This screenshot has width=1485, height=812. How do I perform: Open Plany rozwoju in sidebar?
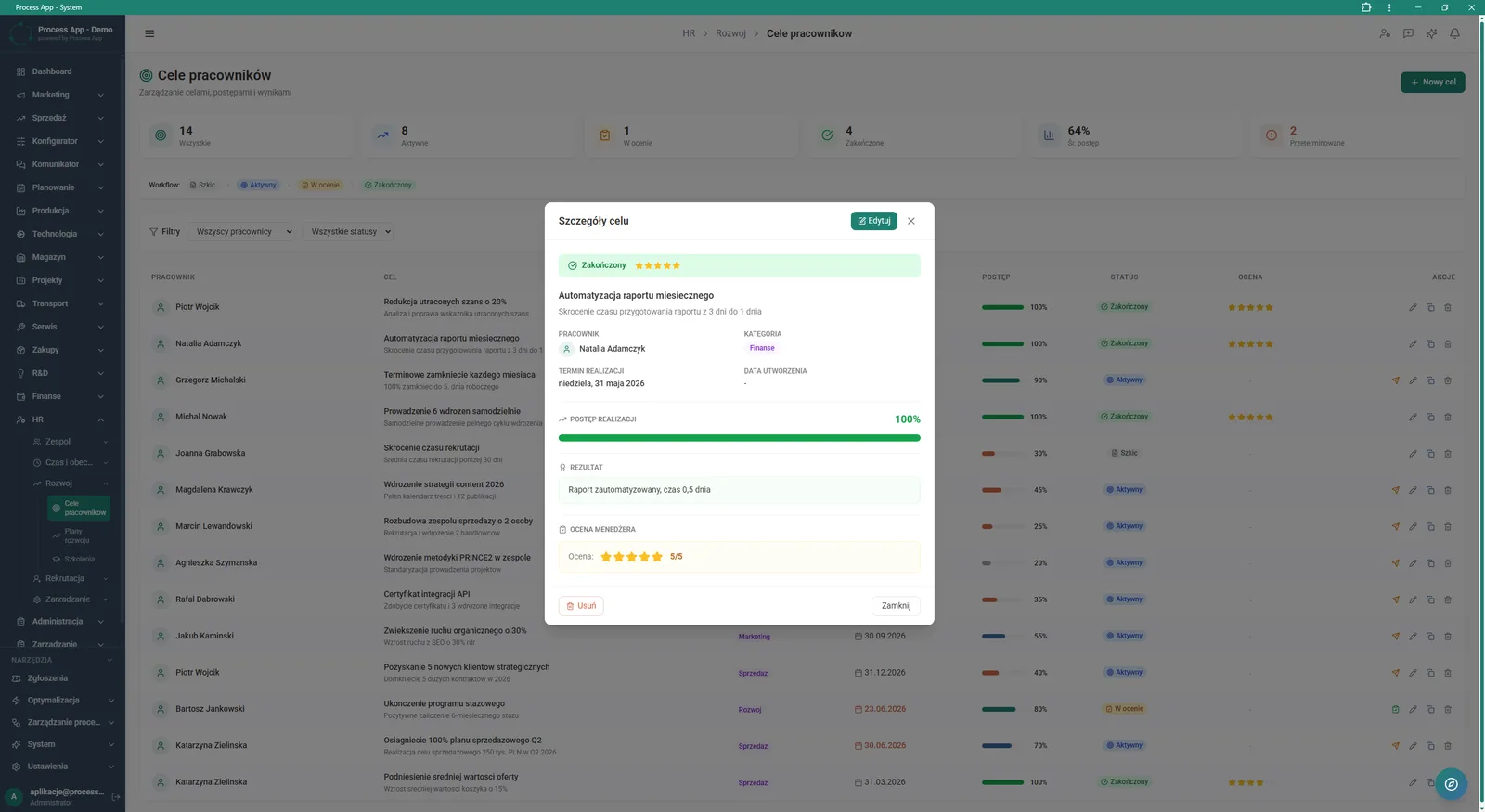[79, 535]
